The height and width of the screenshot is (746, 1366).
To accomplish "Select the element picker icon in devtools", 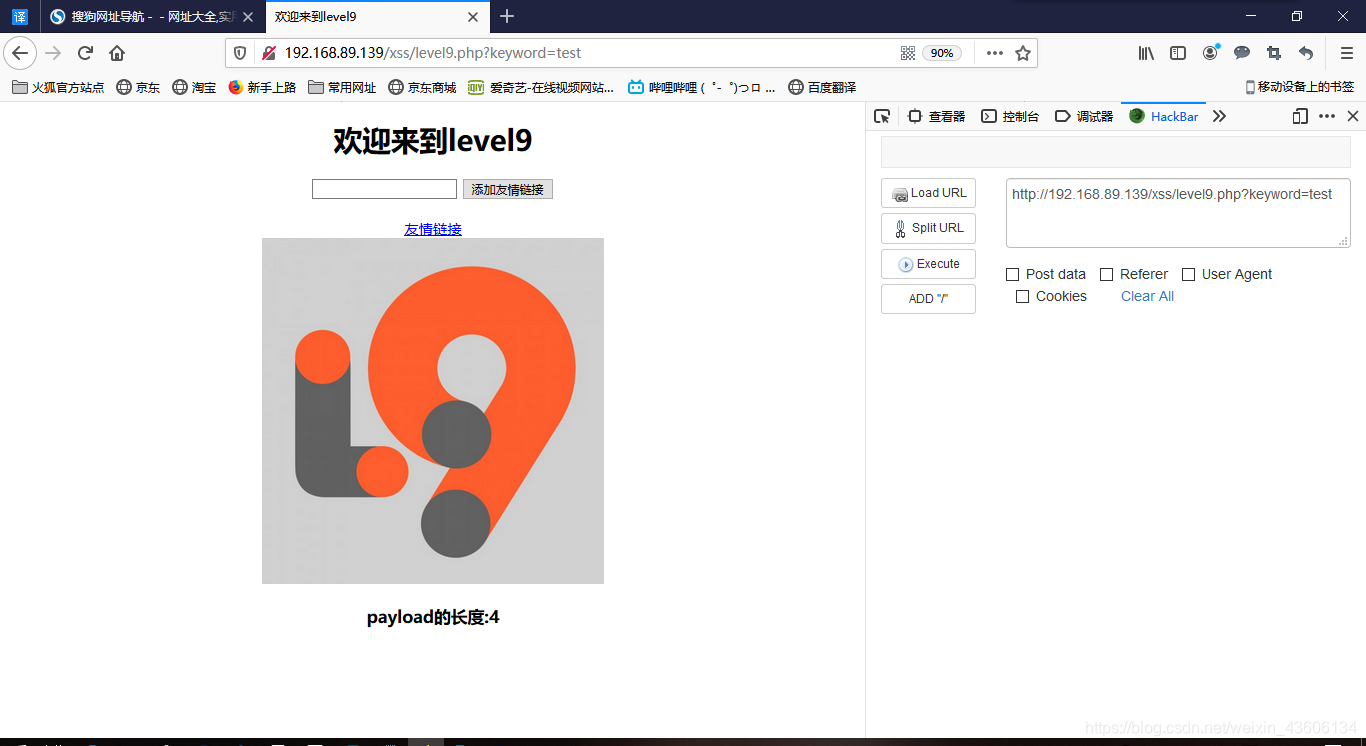I will click(882, 116).
